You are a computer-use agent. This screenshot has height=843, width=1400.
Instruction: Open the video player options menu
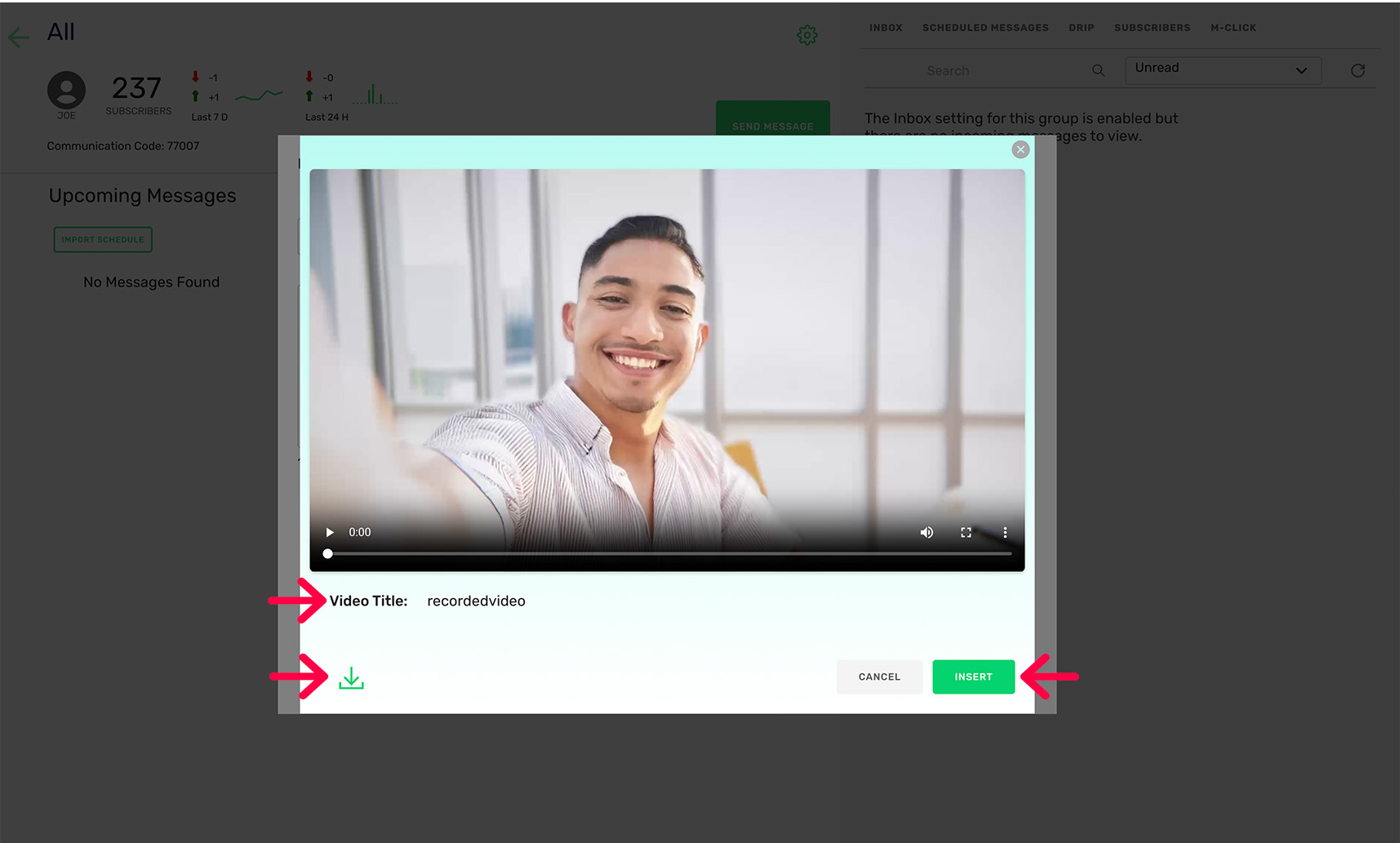(1005, 532)
